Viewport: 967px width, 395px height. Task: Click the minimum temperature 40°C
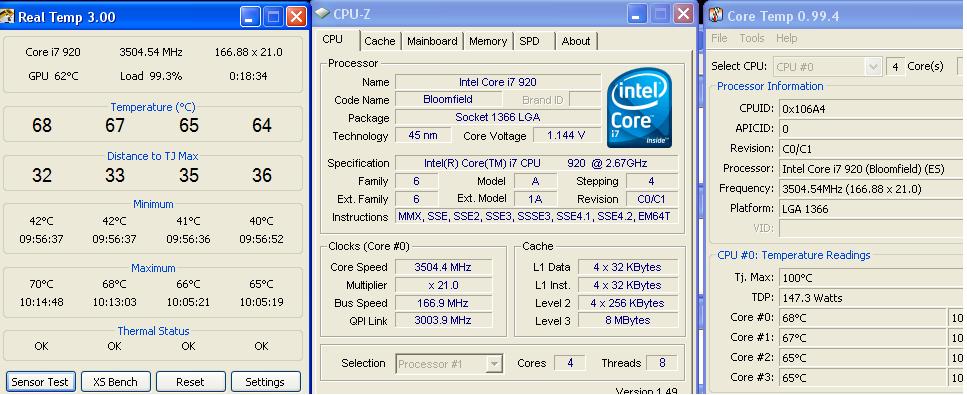(261, 221)
